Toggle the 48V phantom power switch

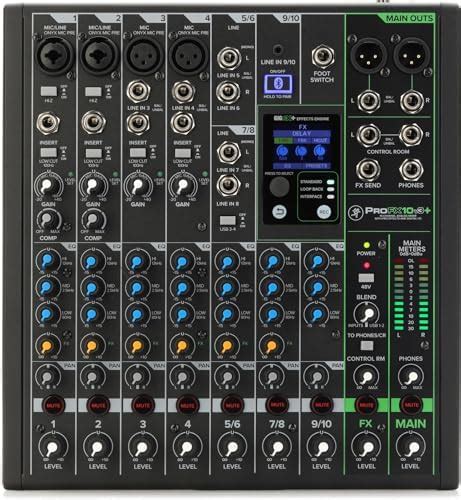366,278
